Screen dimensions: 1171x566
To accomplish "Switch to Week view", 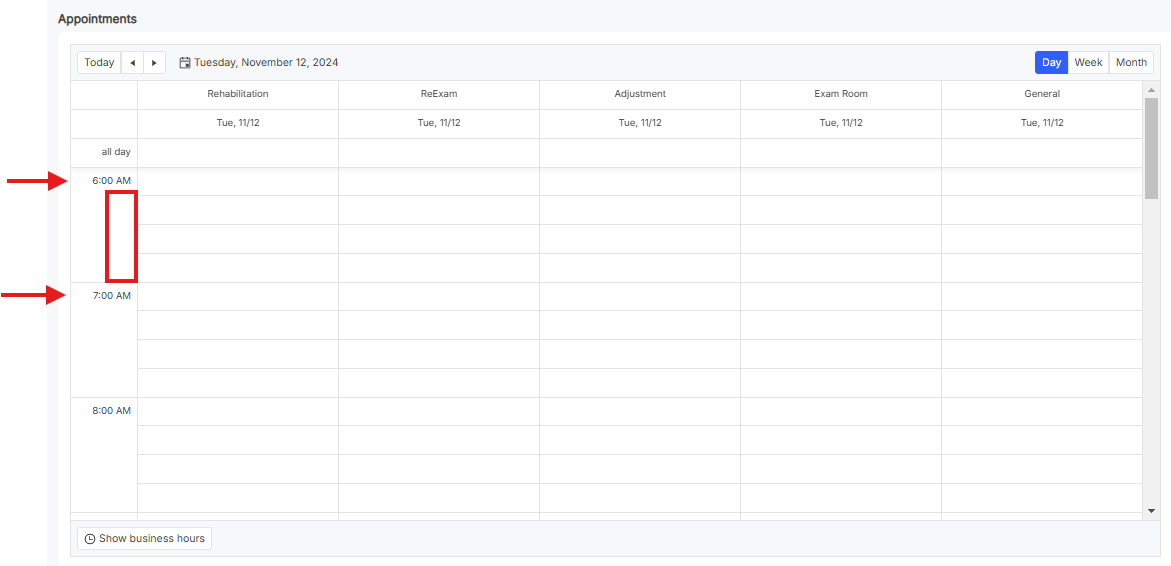I will tap(1088, 63).
